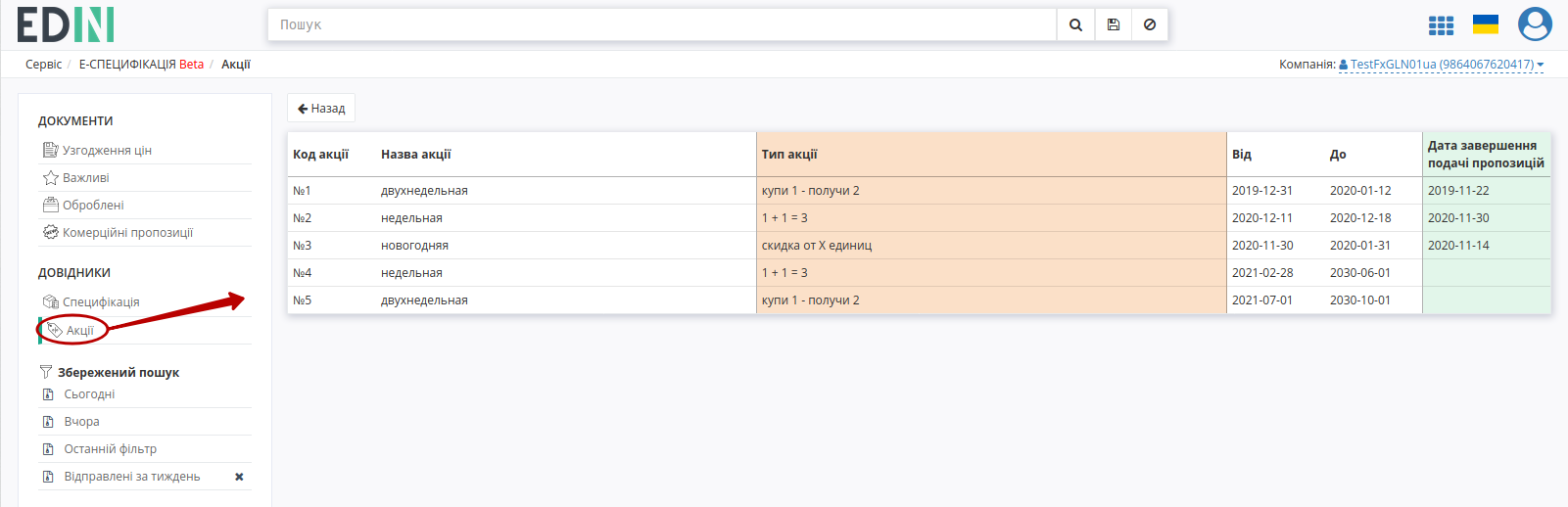Remove the saved search 'Відправлені за тиждень'
The image size is (1568, 507).
[239, 477]
